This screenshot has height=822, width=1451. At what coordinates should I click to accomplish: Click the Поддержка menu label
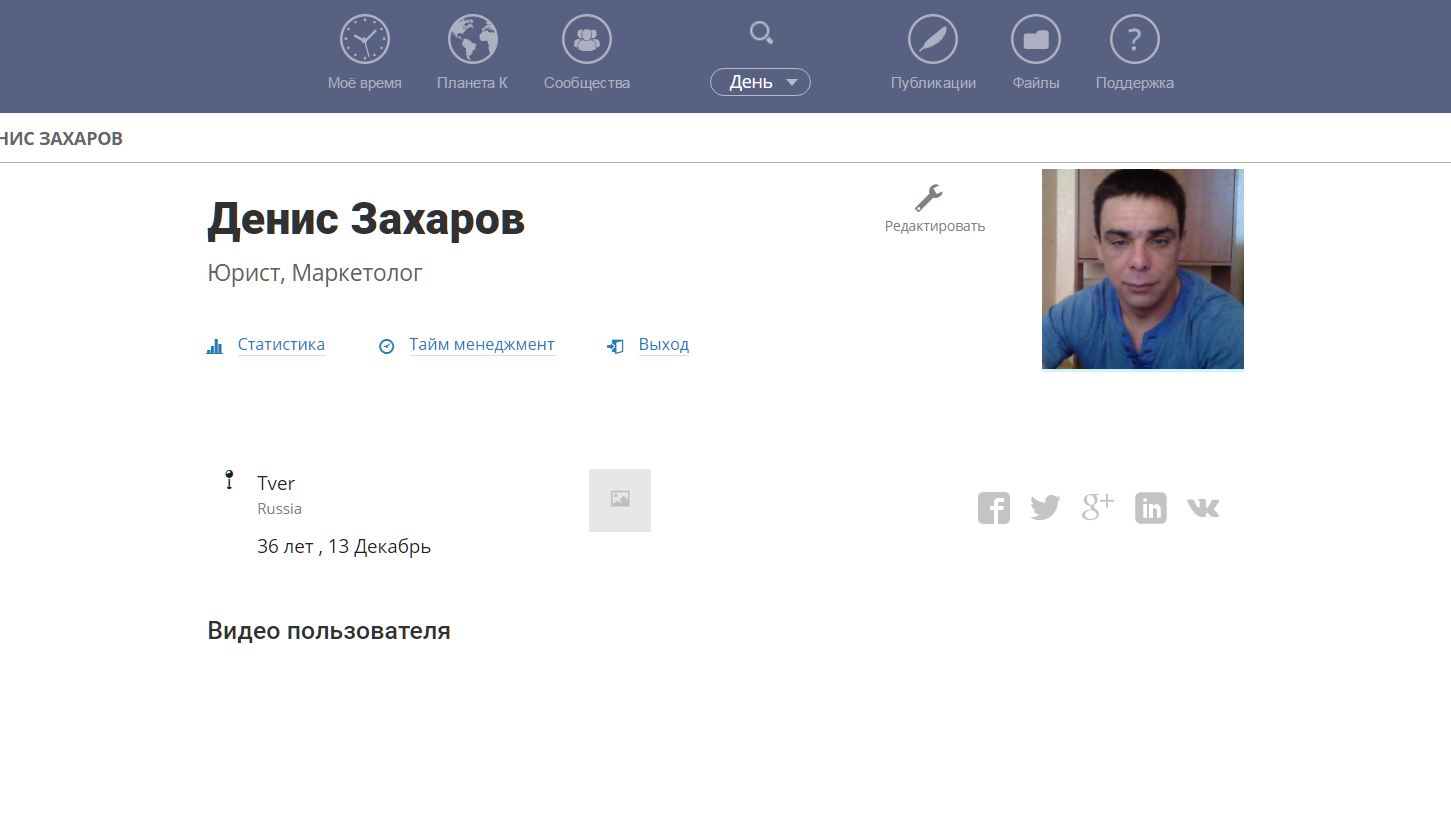click(x=1135, y=83)
